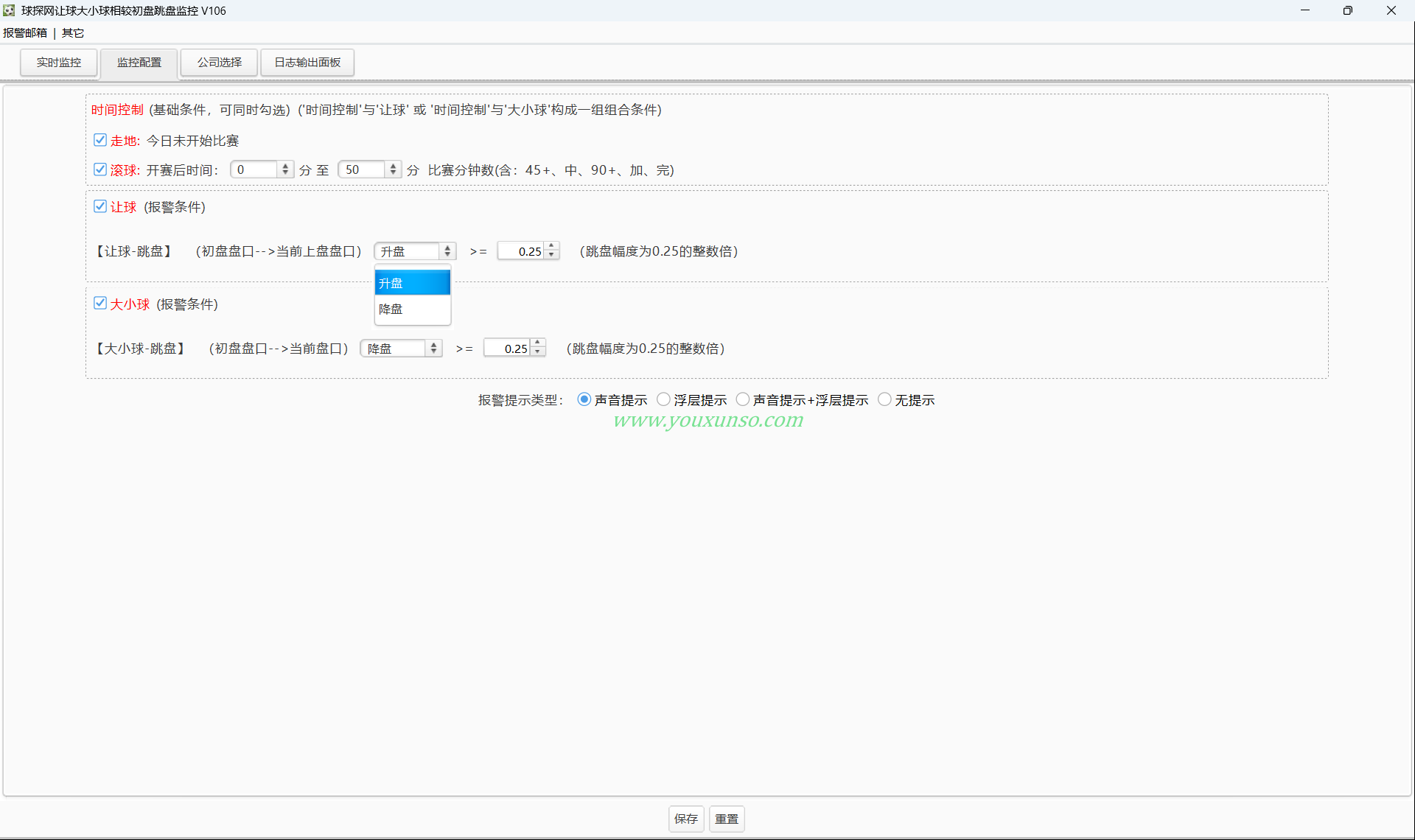The height and width of the screenshot is (840, 1415).
Task: Show the 日志输出面板 tab
Action: [307, 63]
